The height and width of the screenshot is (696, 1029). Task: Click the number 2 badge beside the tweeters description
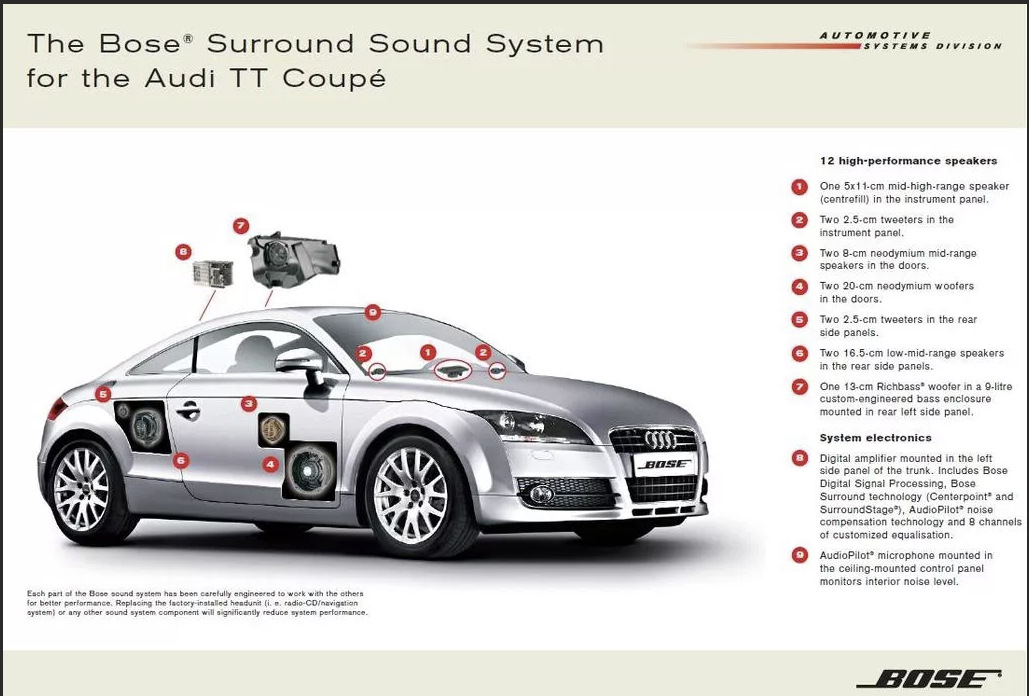pos(799,220)
